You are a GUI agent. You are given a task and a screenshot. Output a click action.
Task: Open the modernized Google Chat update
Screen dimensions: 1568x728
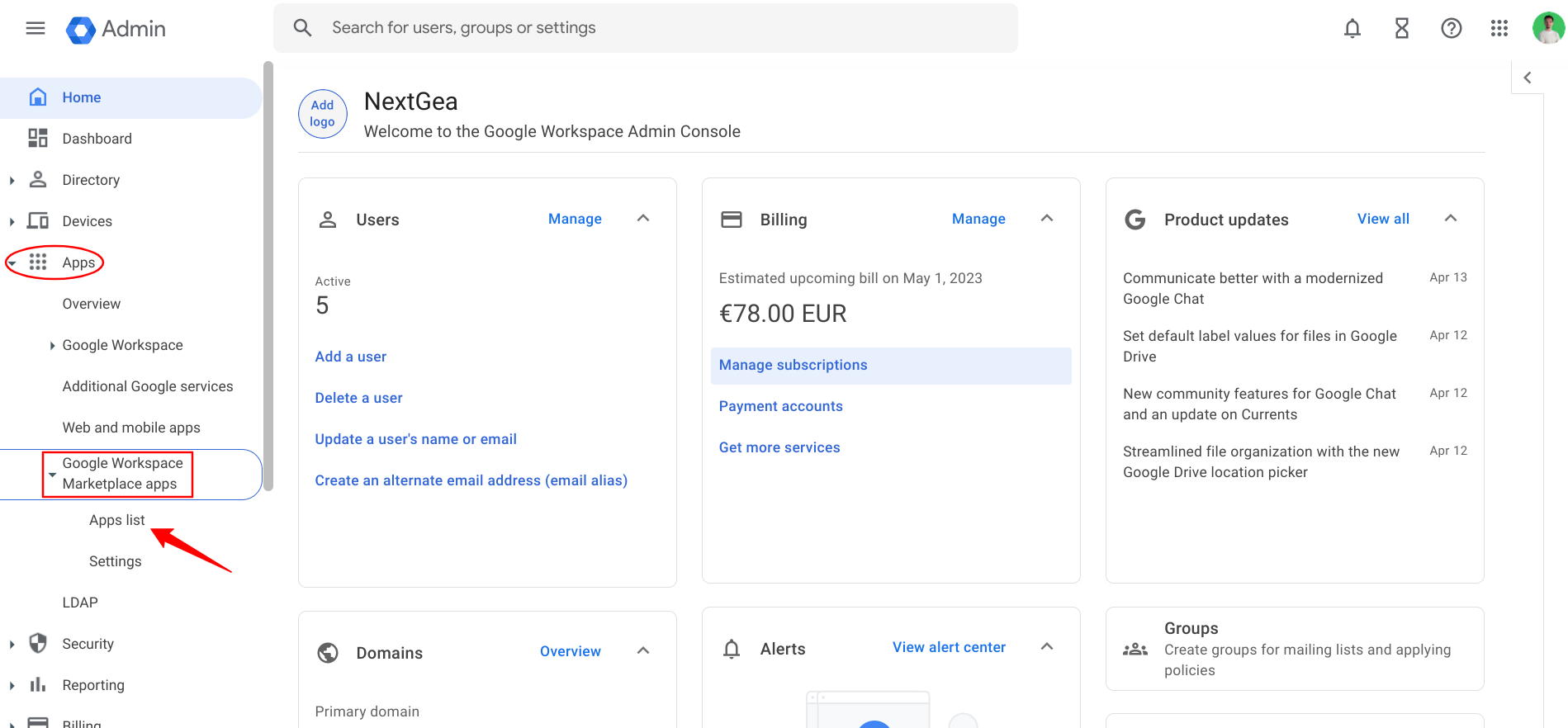pyautogui.click(x=1253, y=288)
